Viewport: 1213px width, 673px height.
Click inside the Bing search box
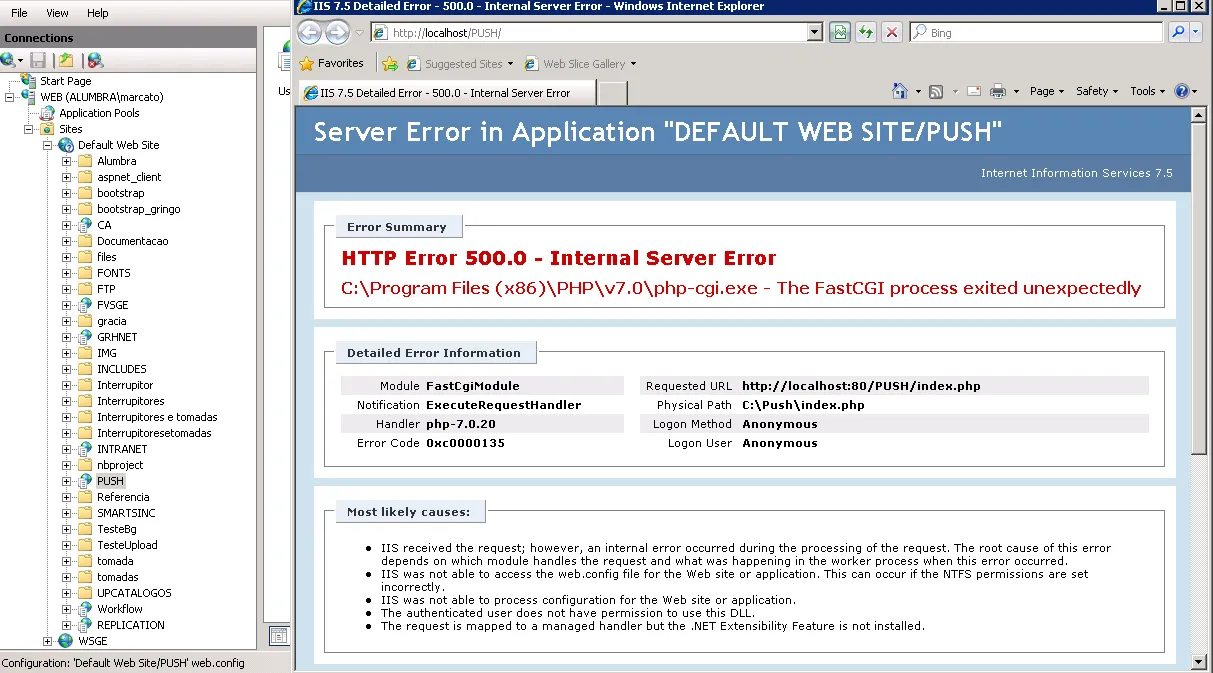point(1040,33)
